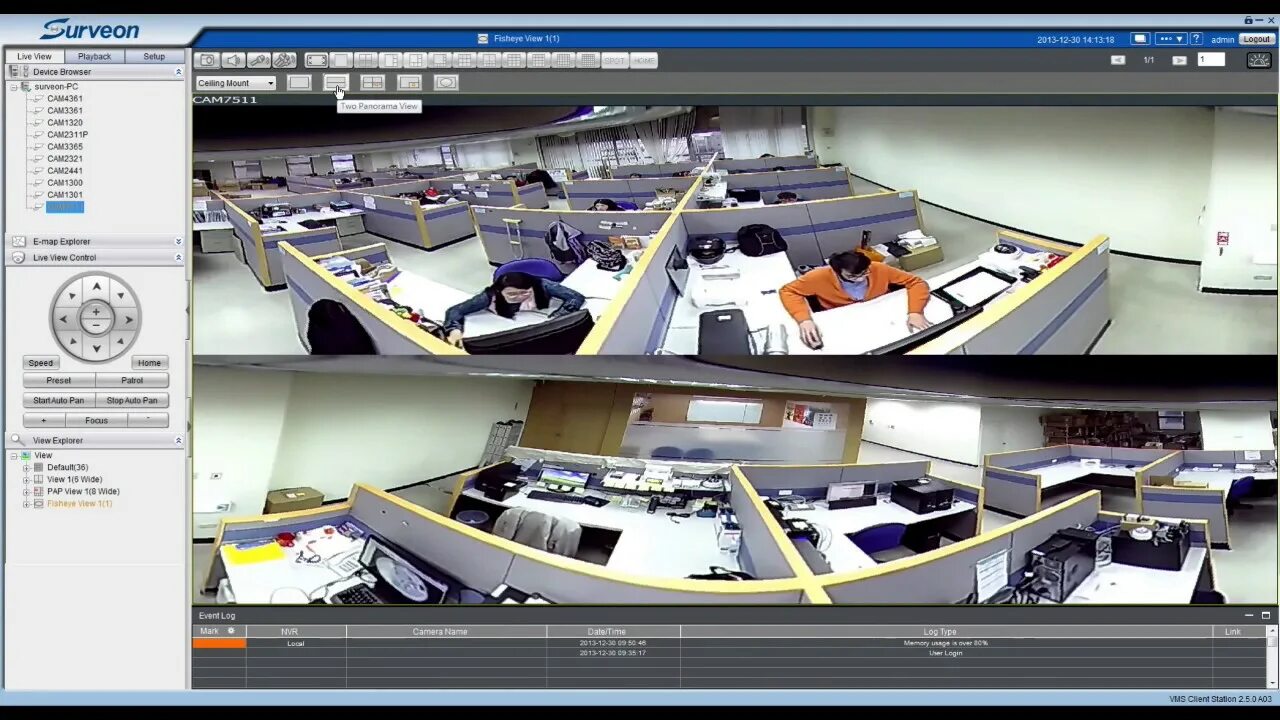Click the SPOT button

(615, 61)
